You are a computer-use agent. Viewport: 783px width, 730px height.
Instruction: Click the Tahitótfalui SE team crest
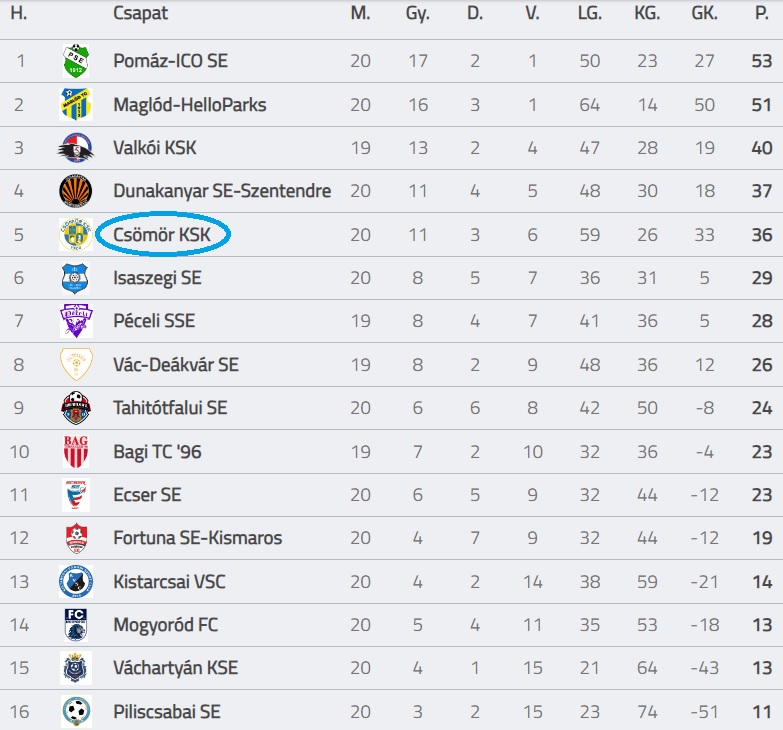click(x=76, y=408)
